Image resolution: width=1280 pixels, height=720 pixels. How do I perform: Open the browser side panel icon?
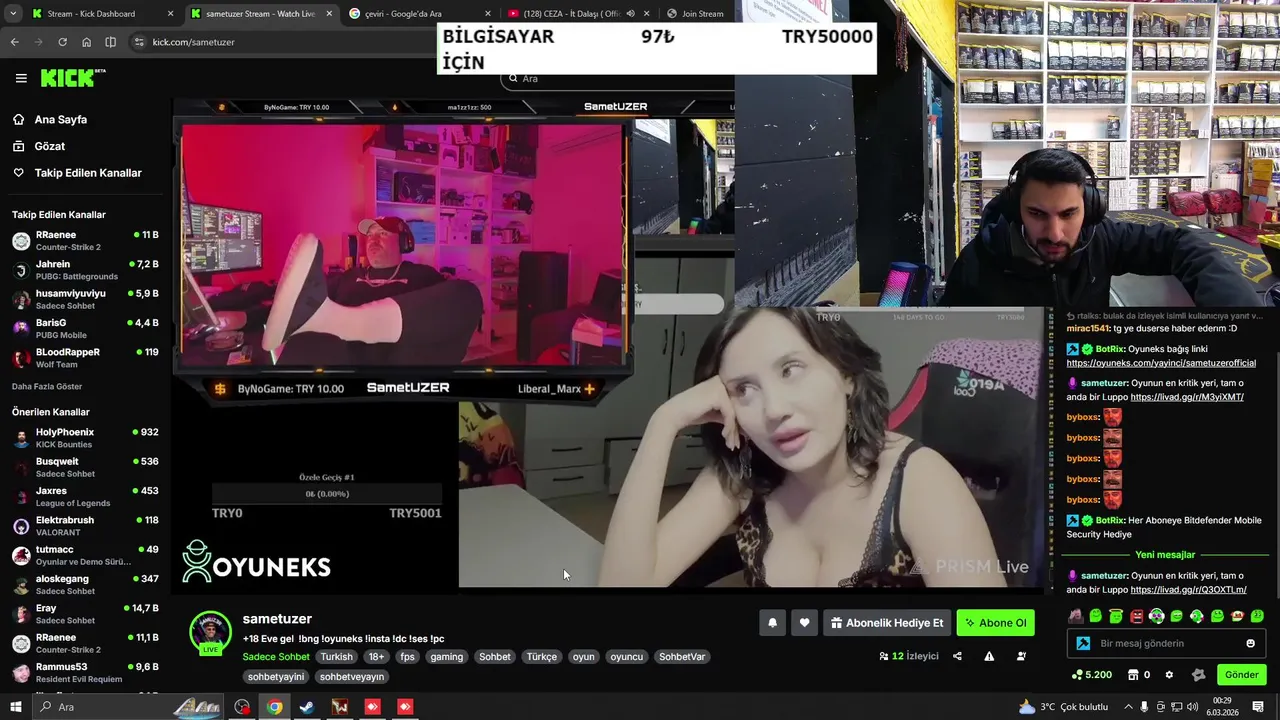[110, 42]
